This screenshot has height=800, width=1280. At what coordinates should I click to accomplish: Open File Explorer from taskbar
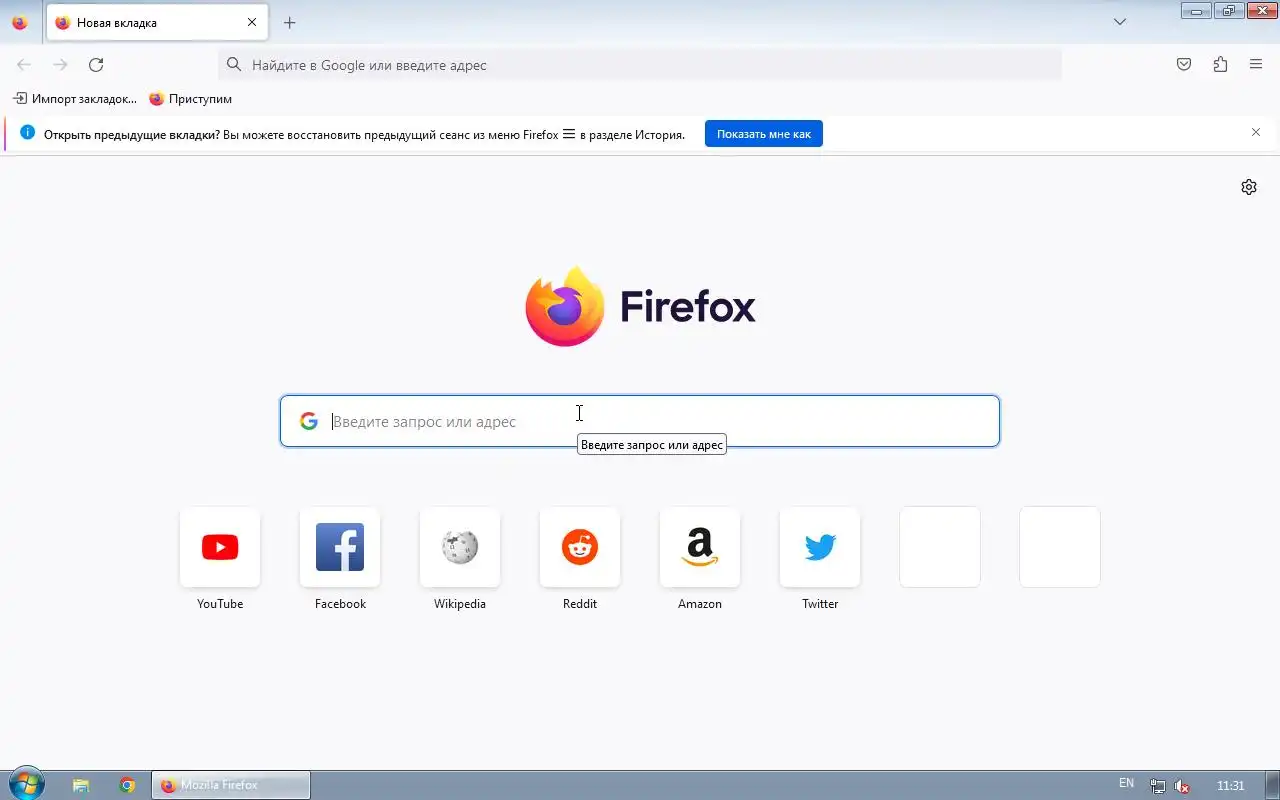(x=82, y=785)
